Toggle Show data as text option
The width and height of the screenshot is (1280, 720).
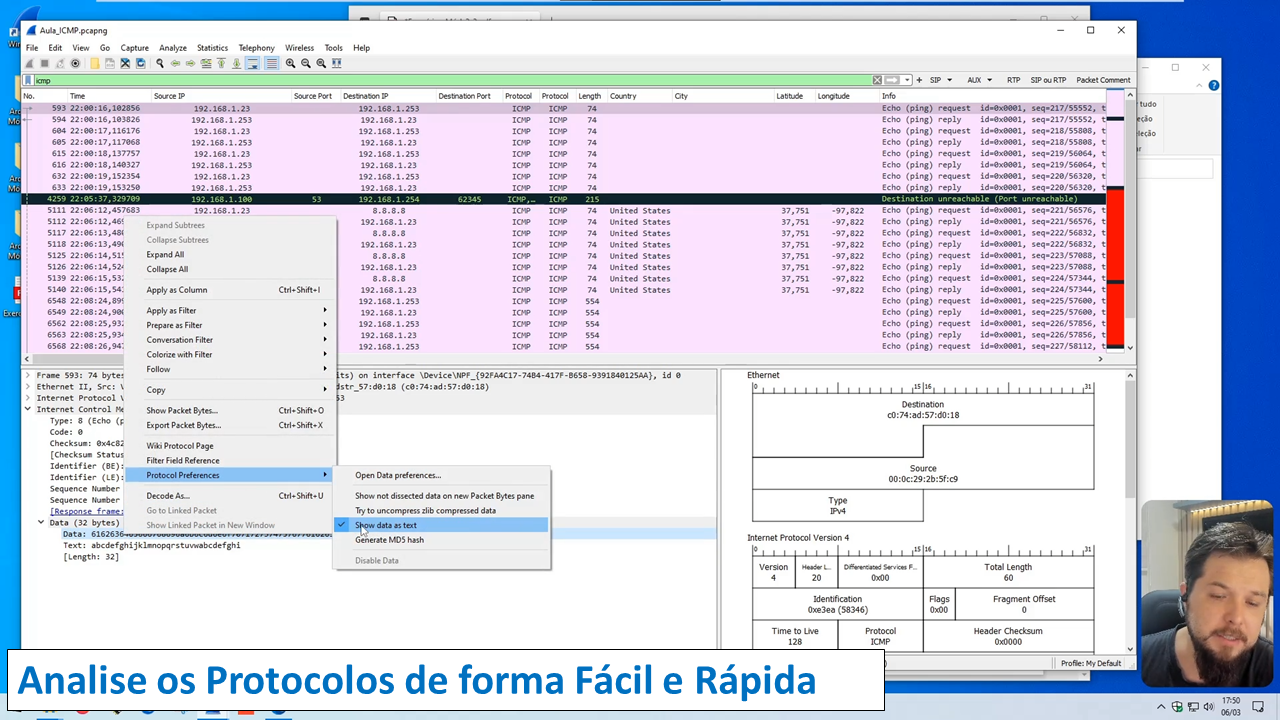[441, 525]
